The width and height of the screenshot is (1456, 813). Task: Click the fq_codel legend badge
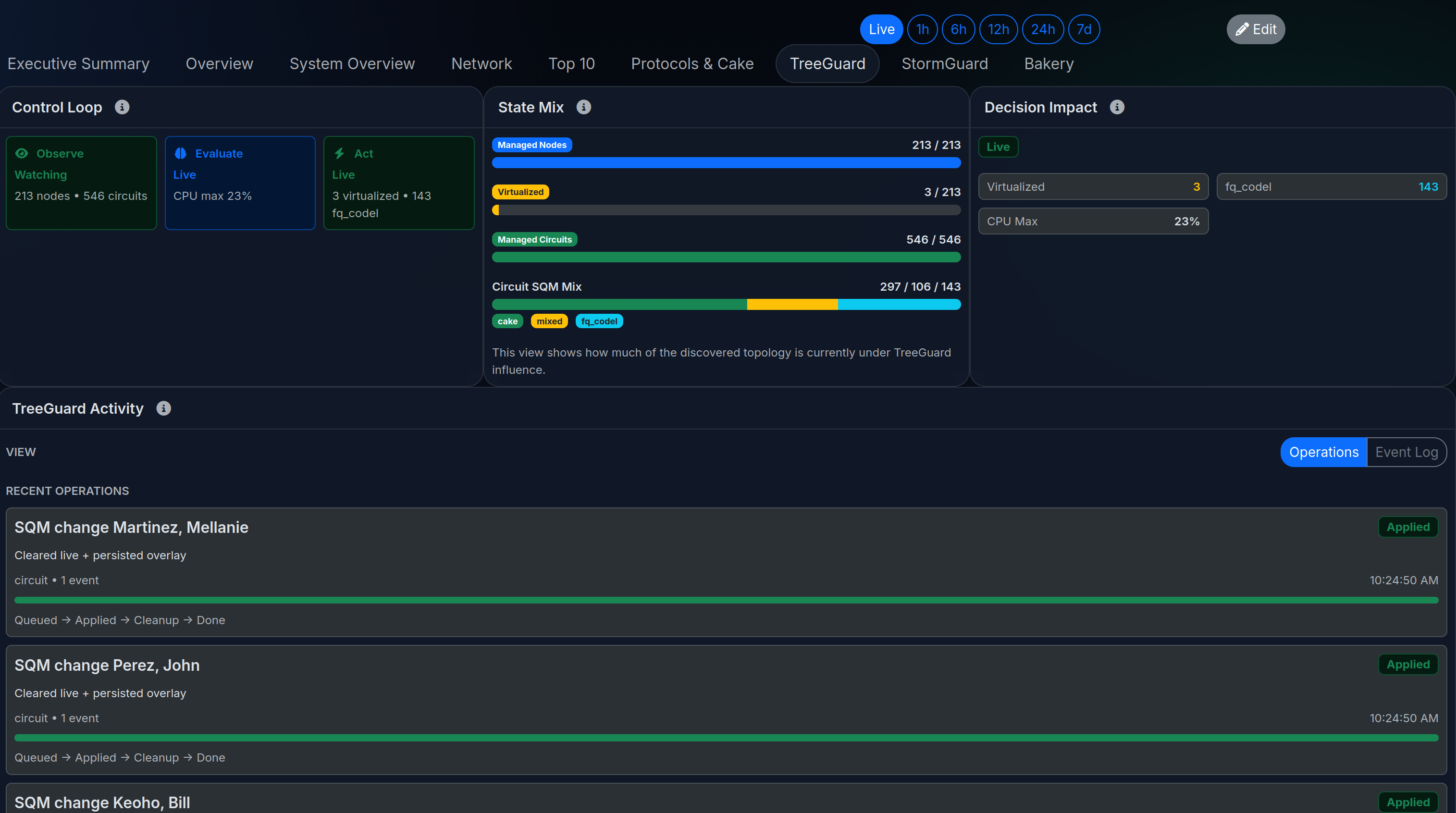[599, 321]
